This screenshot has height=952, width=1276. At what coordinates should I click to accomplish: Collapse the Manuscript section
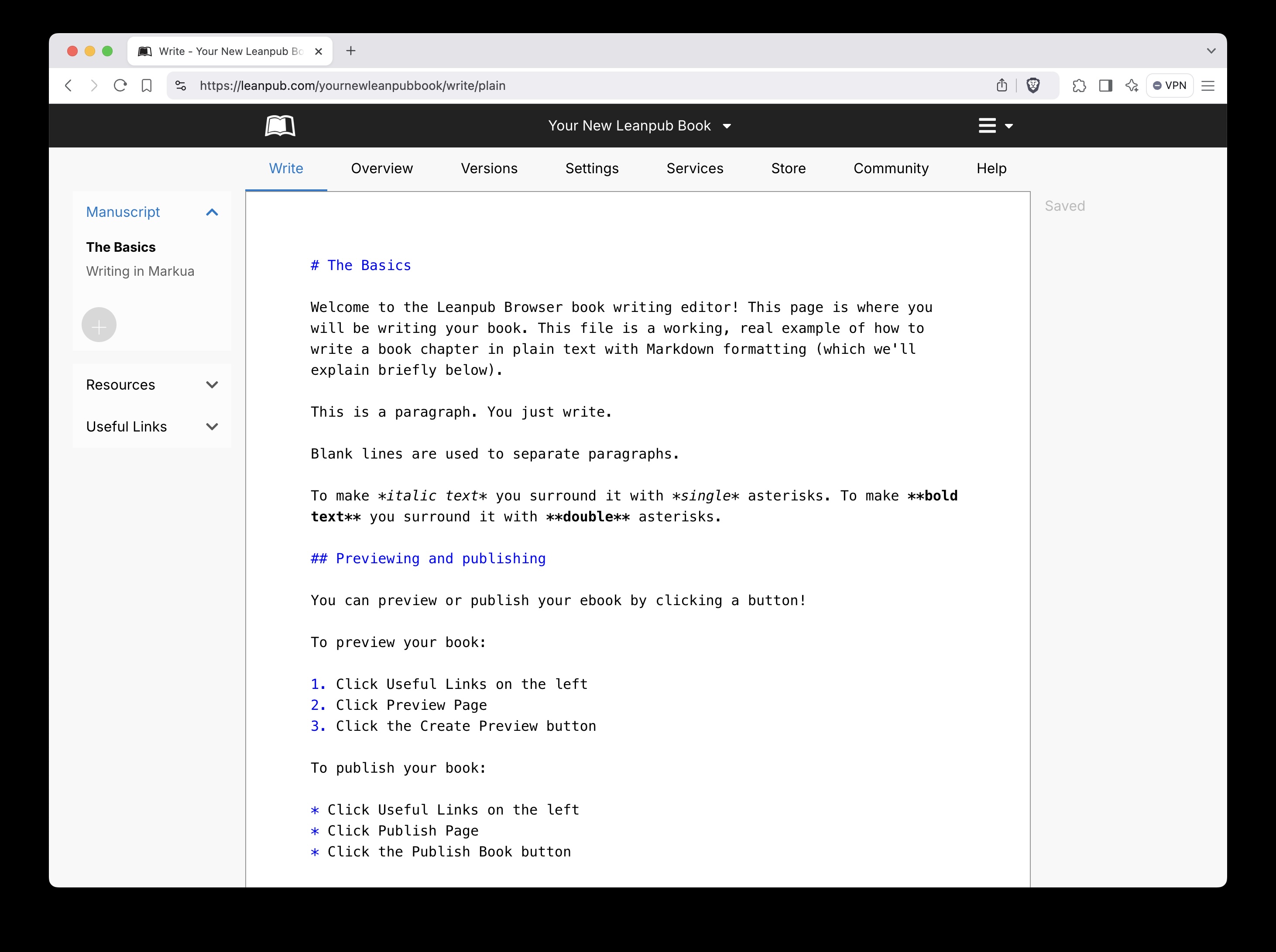click(x=212, y=212)
